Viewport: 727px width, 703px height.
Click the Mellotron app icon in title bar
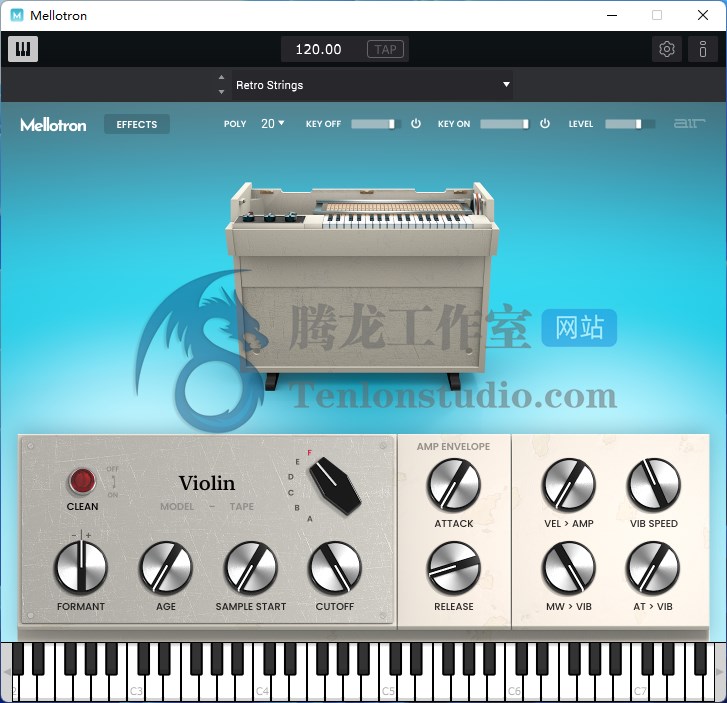[17, 15]
